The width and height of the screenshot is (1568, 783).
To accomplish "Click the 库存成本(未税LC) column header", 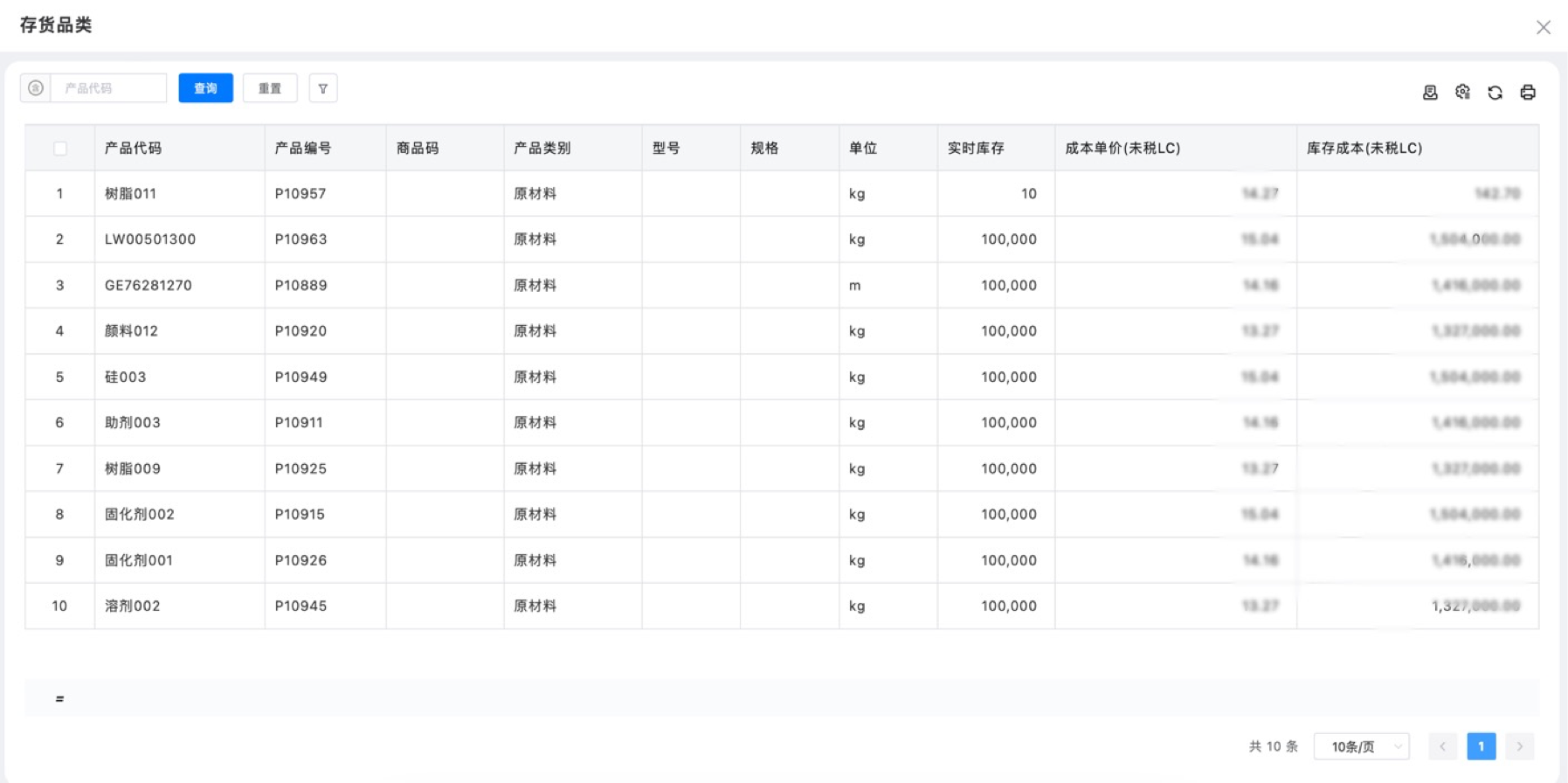I will (x=1364, y=149).
